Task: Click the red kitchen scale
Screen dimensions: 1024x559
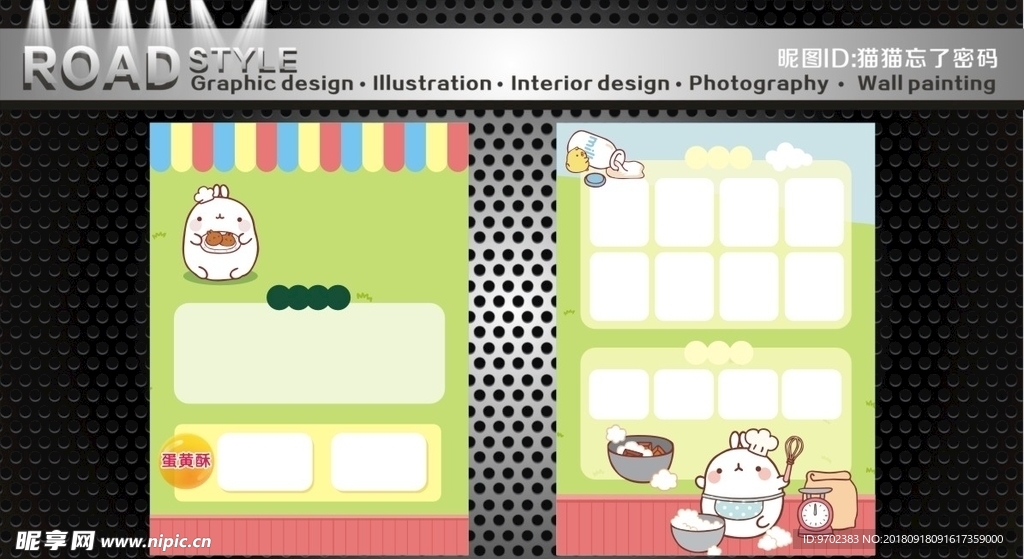Action: (x=815, y=511)
